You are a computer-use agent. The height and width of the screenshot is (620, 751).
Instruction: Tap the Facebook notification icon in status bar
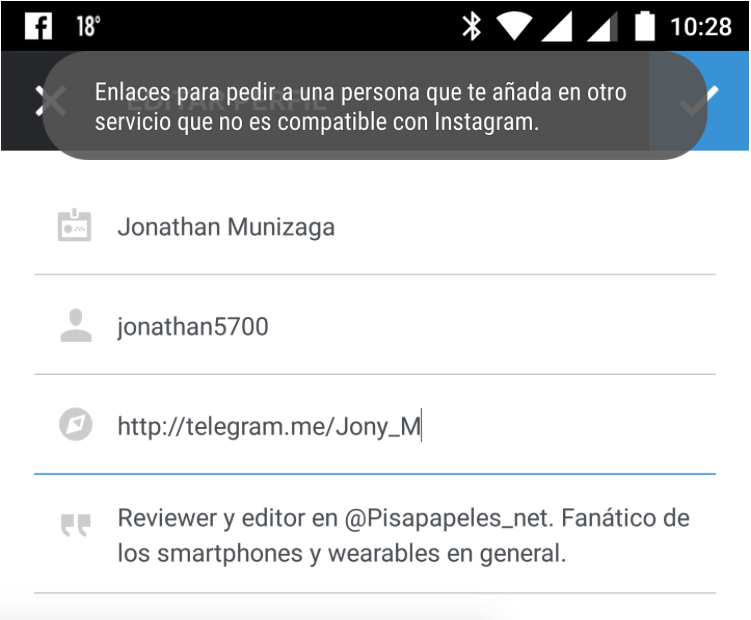[x=38, y=26]
